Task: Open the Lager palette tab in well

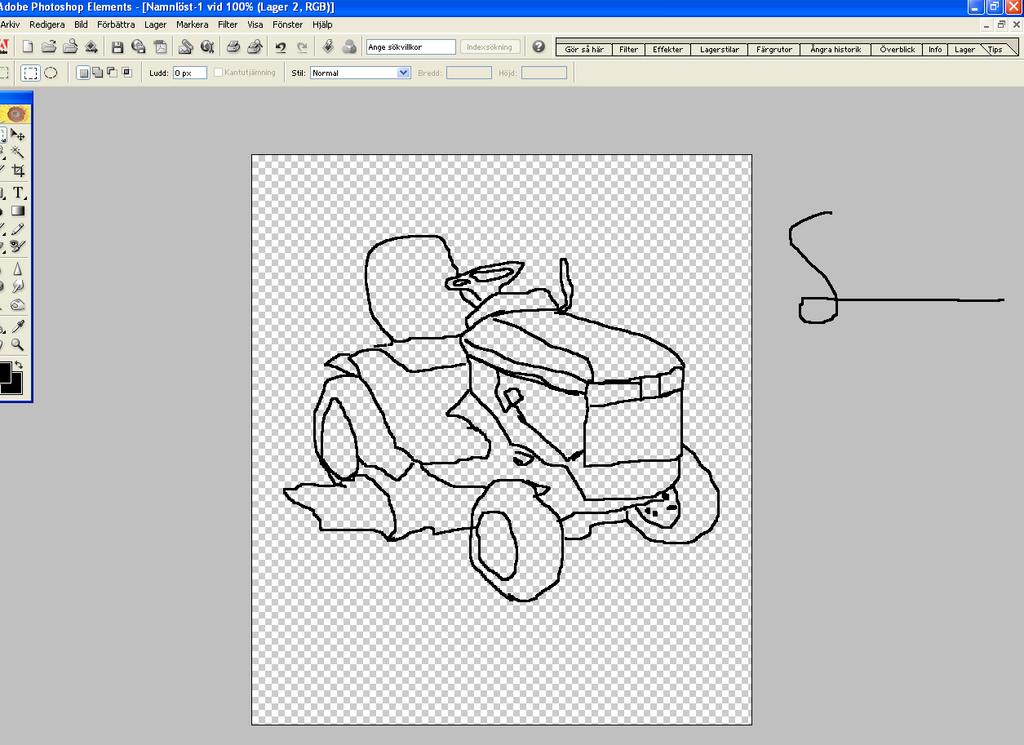Action: (x=964, y=50)
